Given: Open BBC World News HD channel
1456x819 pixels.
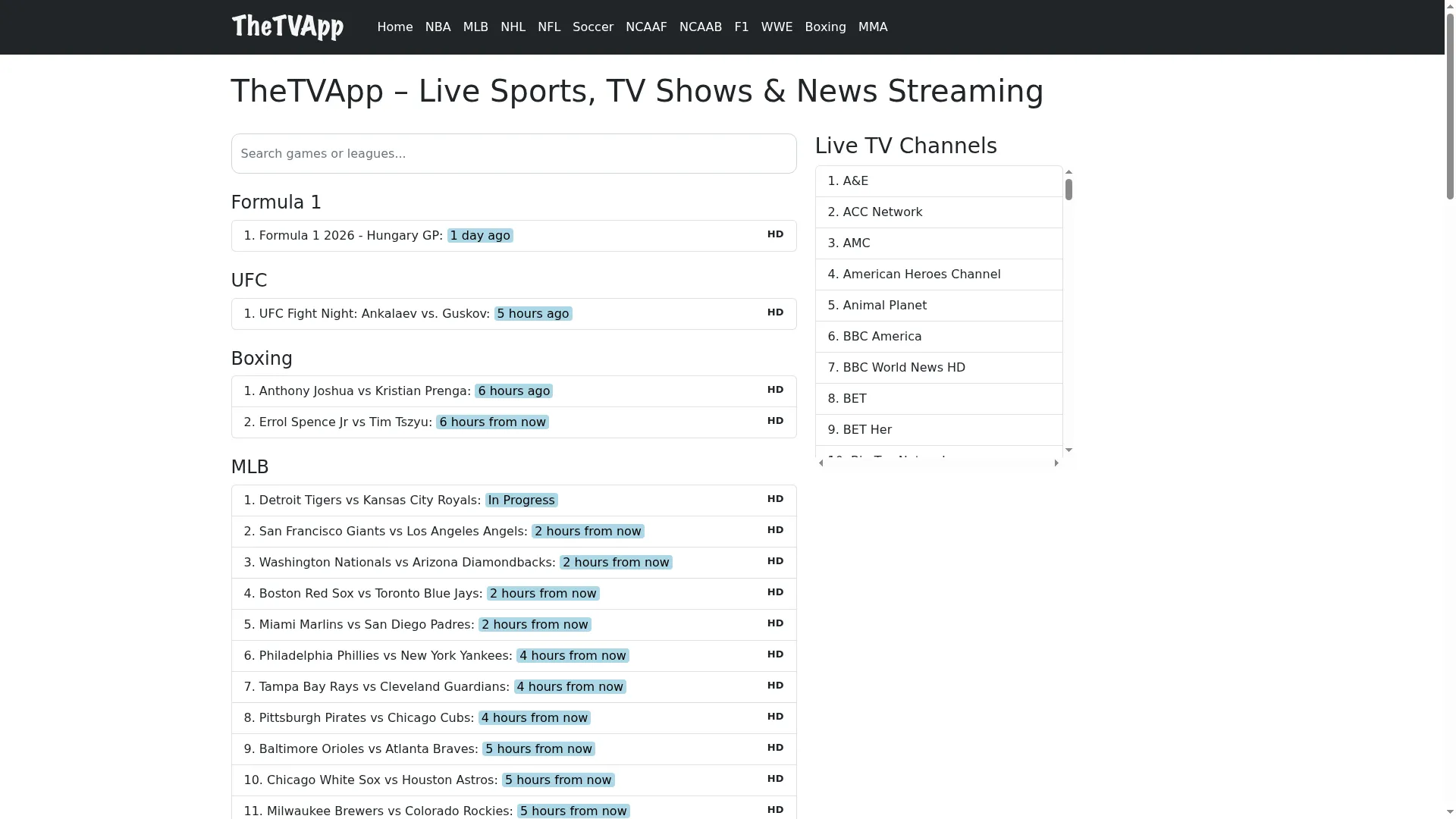Looking at the screenshot, I should coord(939,368).
